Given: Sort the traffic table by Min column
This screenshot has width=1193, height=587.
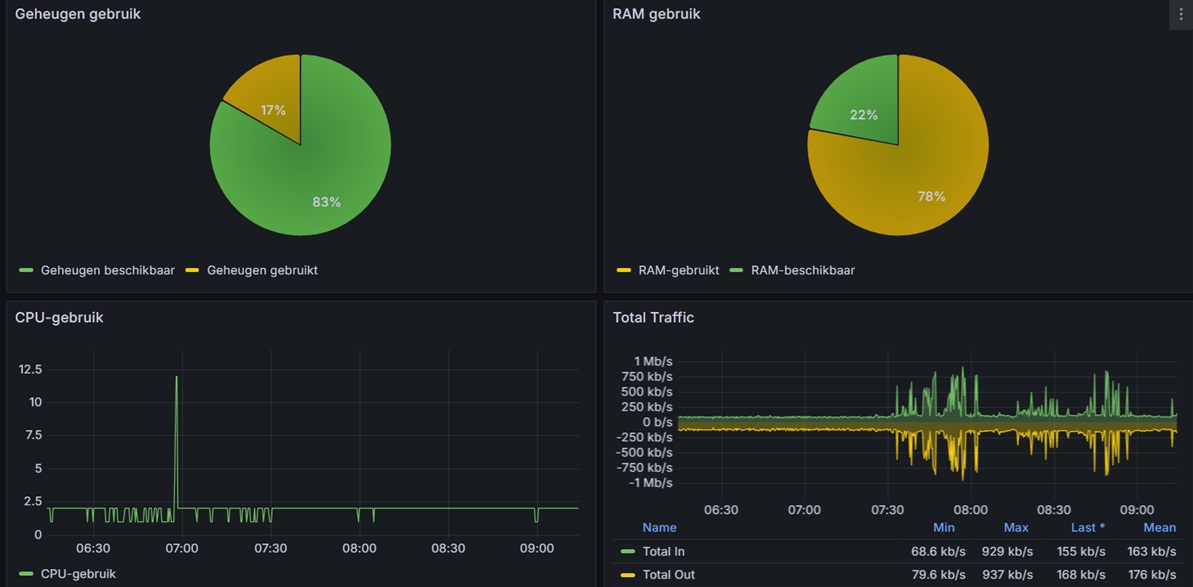Looking at the screenshot, I should tap(943, 527).
